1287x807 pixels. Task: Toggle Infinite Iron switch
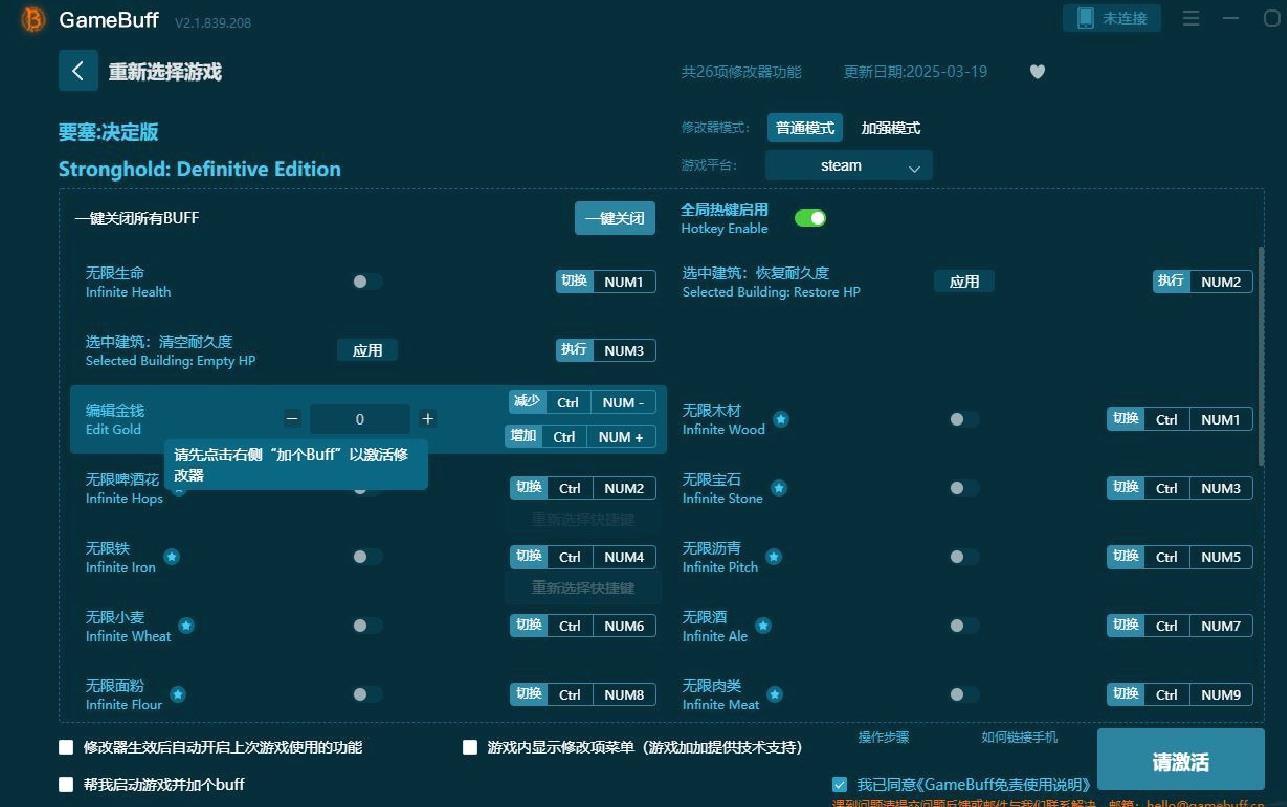[x=367, y=556]
